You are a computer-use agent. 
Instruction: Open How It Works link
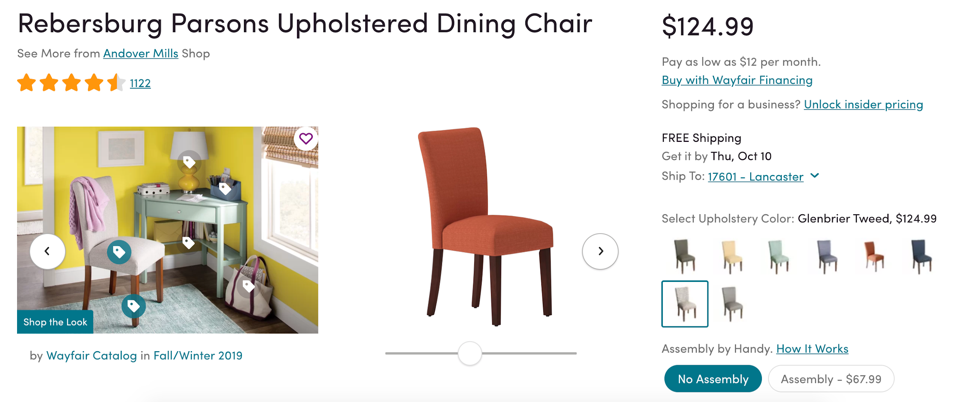[812, 349]
